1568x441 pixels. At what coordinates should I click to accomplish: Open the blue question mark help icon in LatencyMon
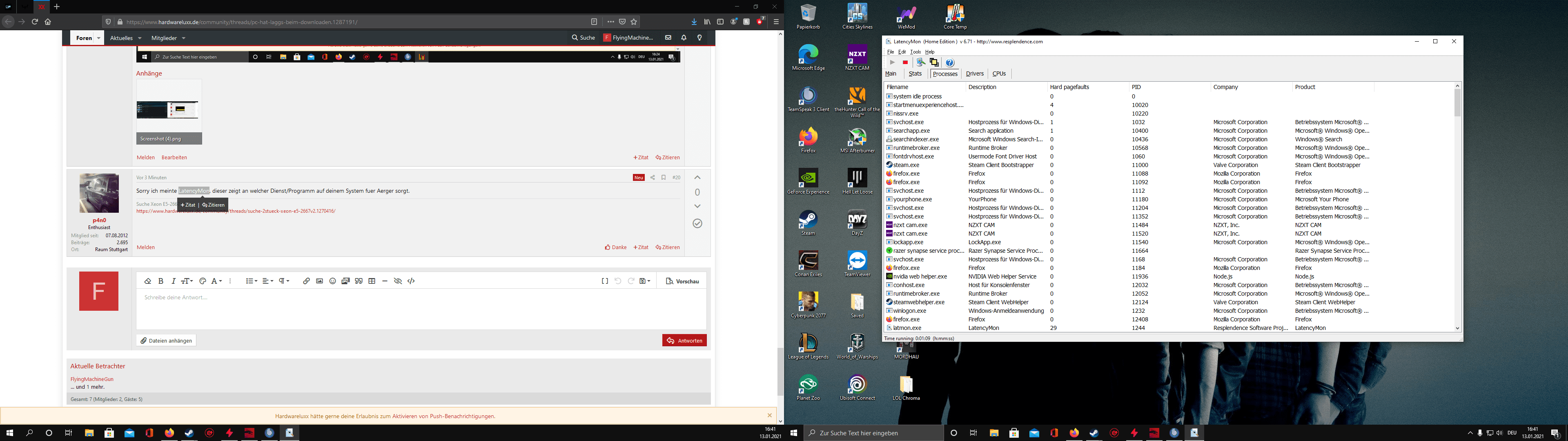click(x=949, y=63)
